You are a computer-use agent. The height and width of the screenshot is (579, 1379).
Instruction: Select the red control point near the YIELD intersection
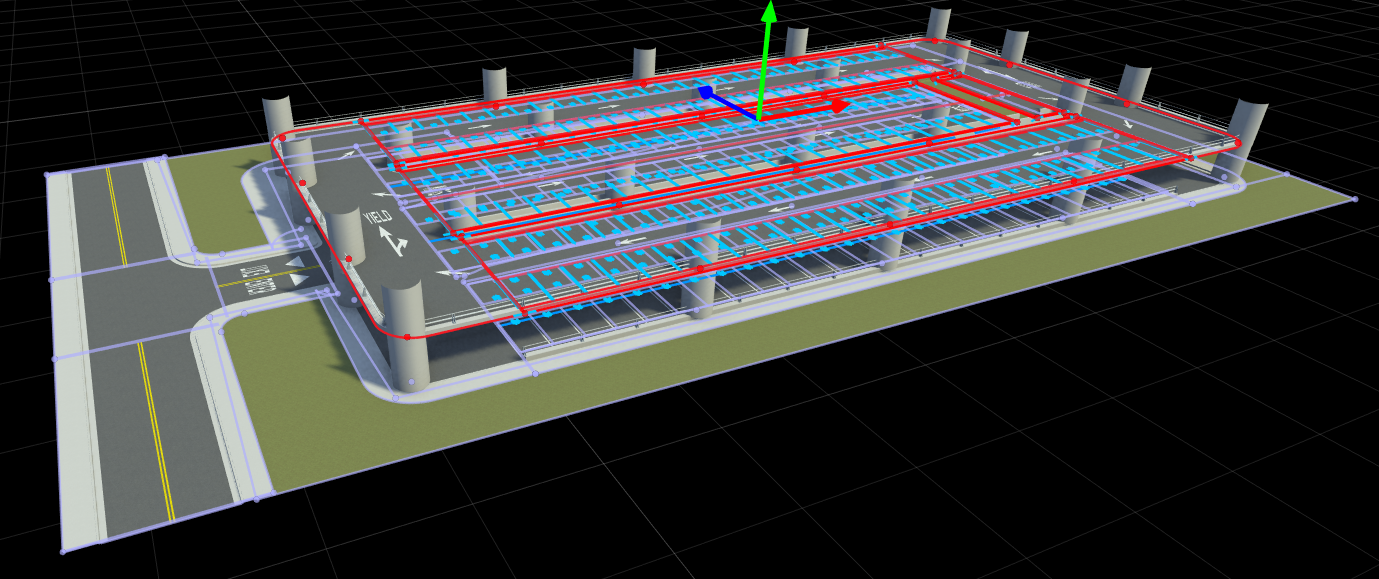[x=349, y=259]
